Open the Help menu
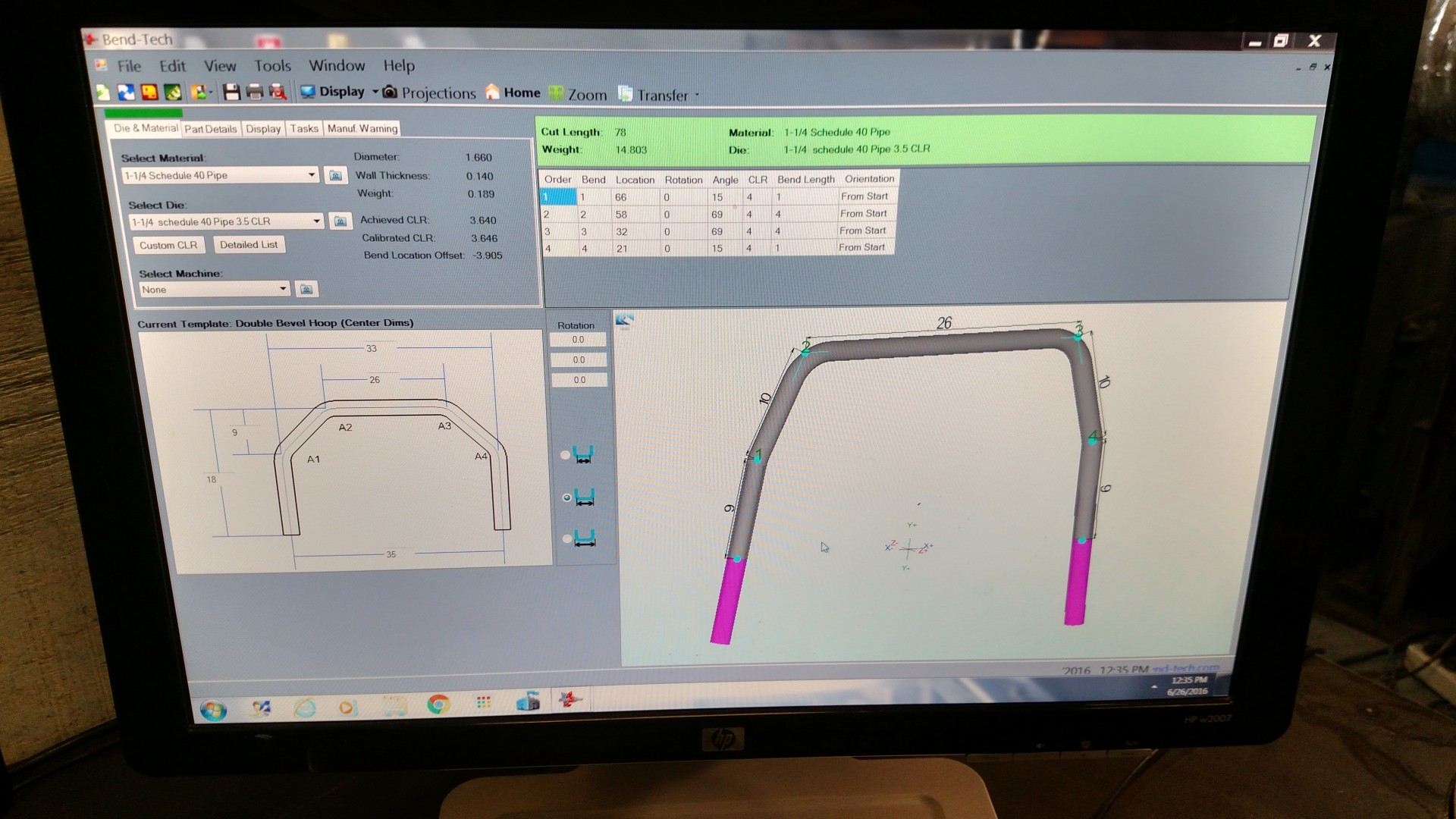 399,66
